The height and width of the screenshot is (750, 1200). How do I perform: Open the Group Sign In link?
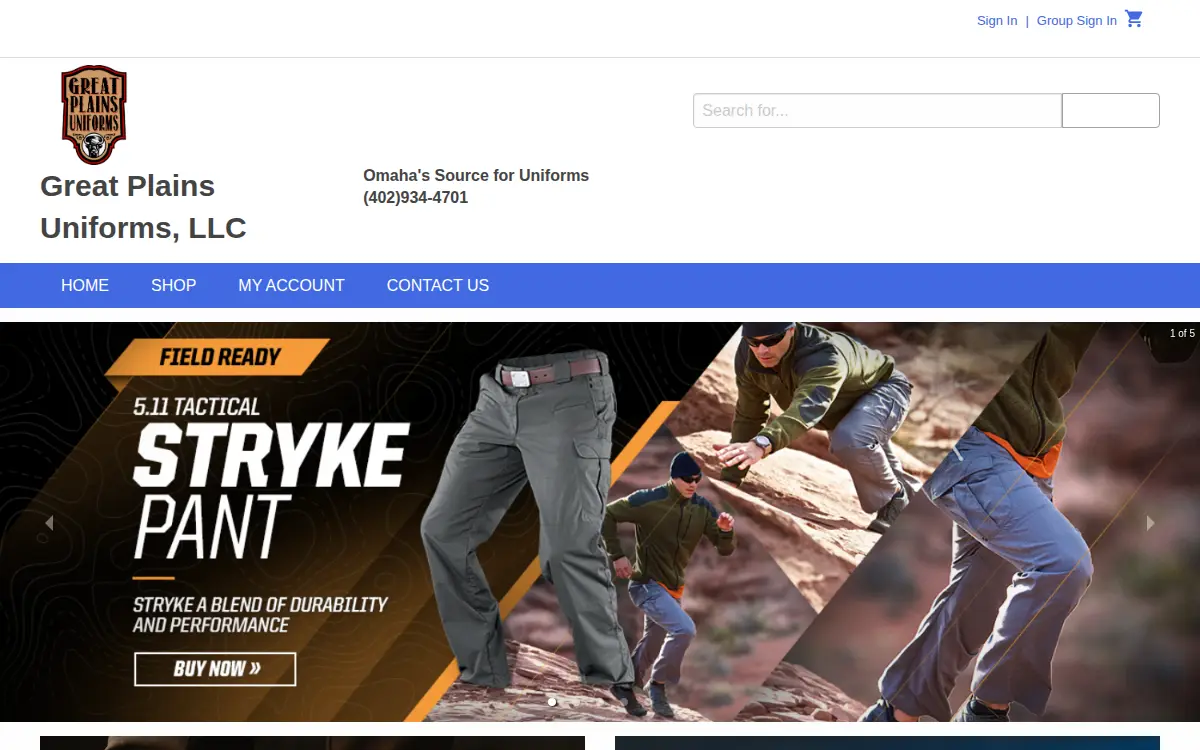(1077, 21)
